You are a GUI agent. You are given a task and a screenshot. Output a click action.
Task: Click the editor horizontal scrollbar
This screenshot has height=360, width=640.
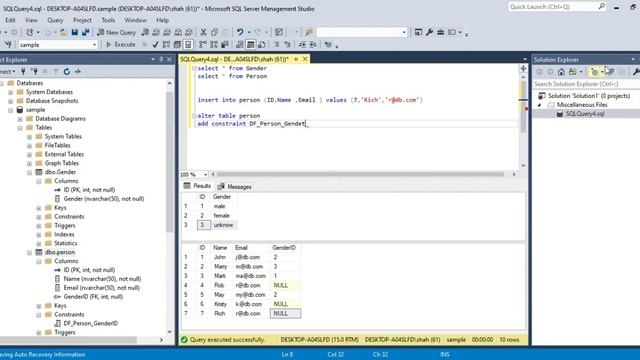click(360, 174)
